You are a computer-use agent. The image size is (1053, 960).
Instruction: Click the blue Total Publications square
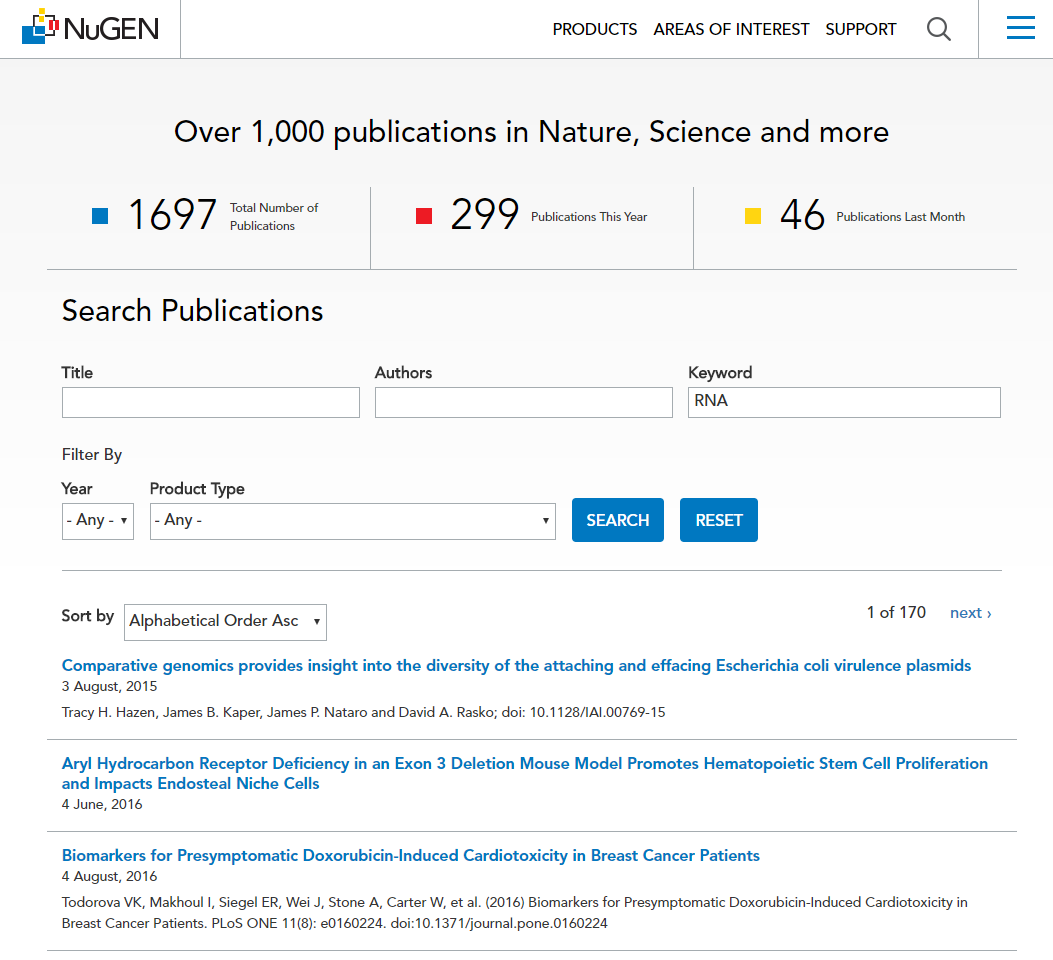(100, 216)
